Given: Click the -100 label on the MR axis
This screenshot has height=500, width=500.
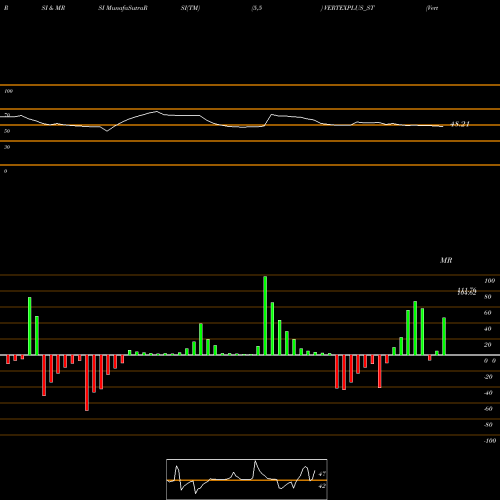Looking at the screenshot, I should tap(490, 441).
